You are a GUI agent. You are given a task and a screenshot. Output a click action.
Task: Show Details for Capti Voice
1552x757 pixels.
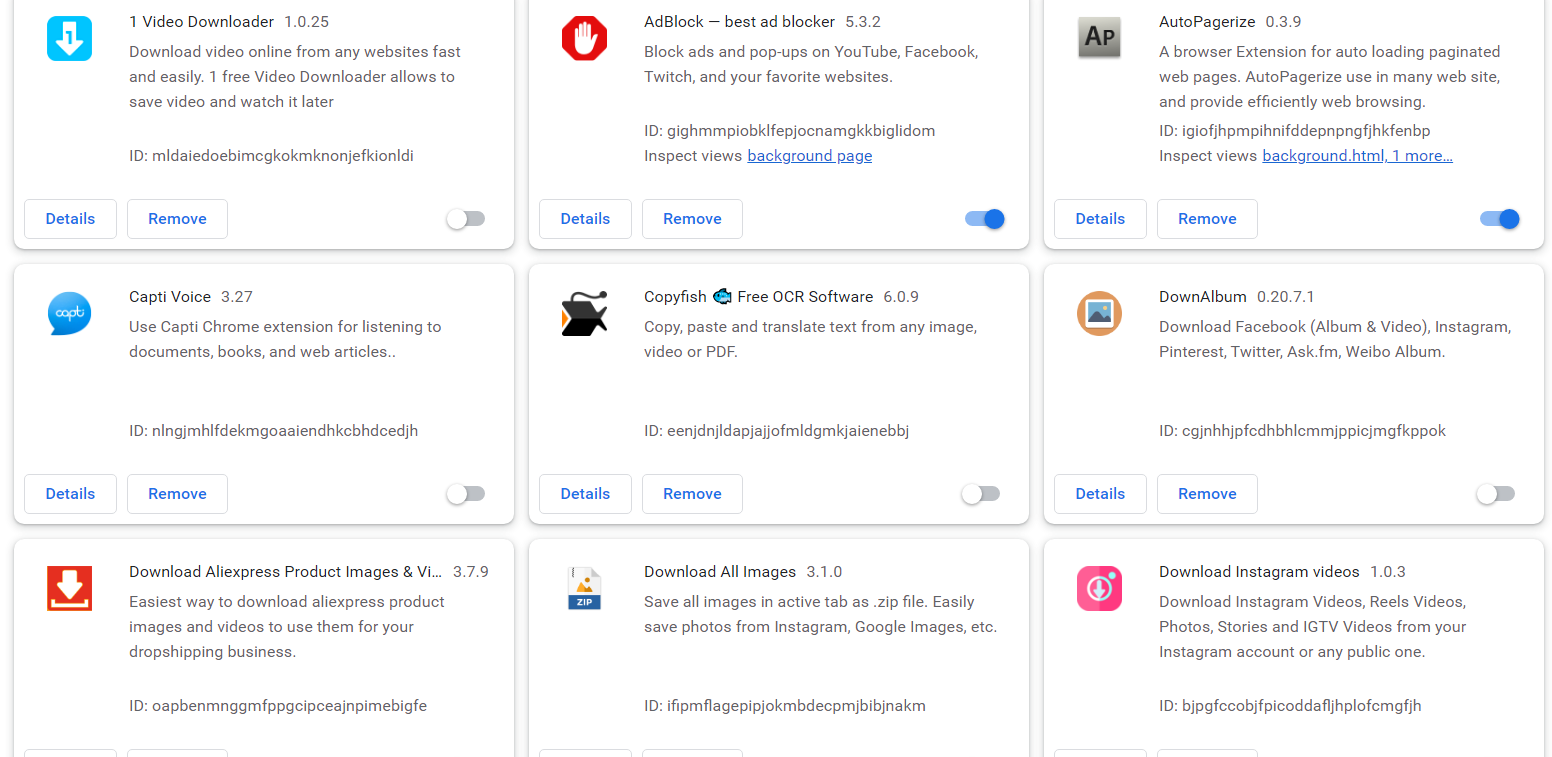point(70,494)
